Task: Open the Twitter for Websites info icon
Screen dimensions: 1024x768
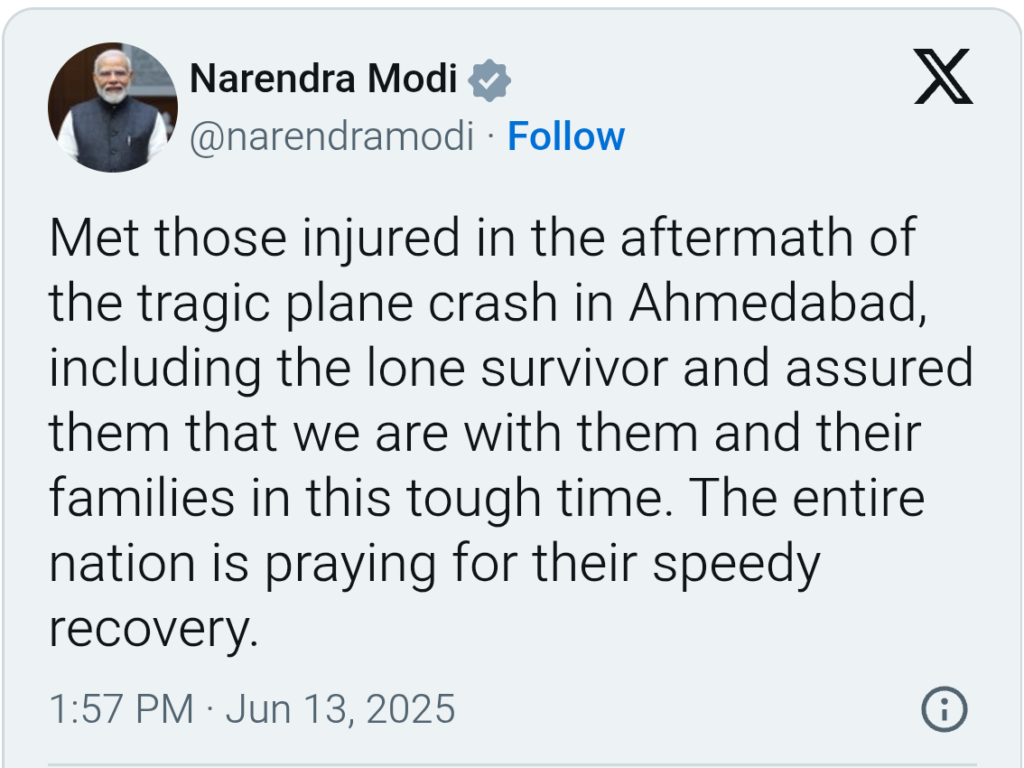Action: point(944,709)
